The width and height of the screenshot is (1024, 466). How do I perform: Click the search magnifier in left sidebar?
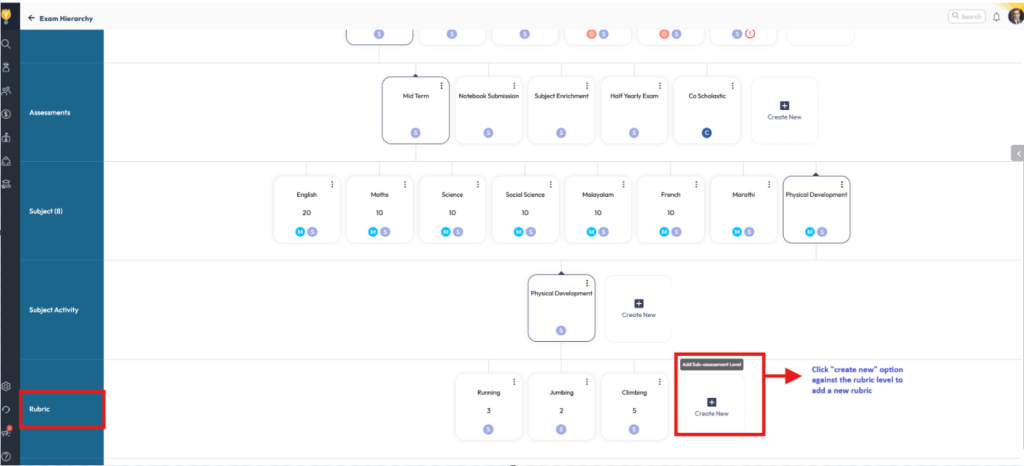pos(6,44)
